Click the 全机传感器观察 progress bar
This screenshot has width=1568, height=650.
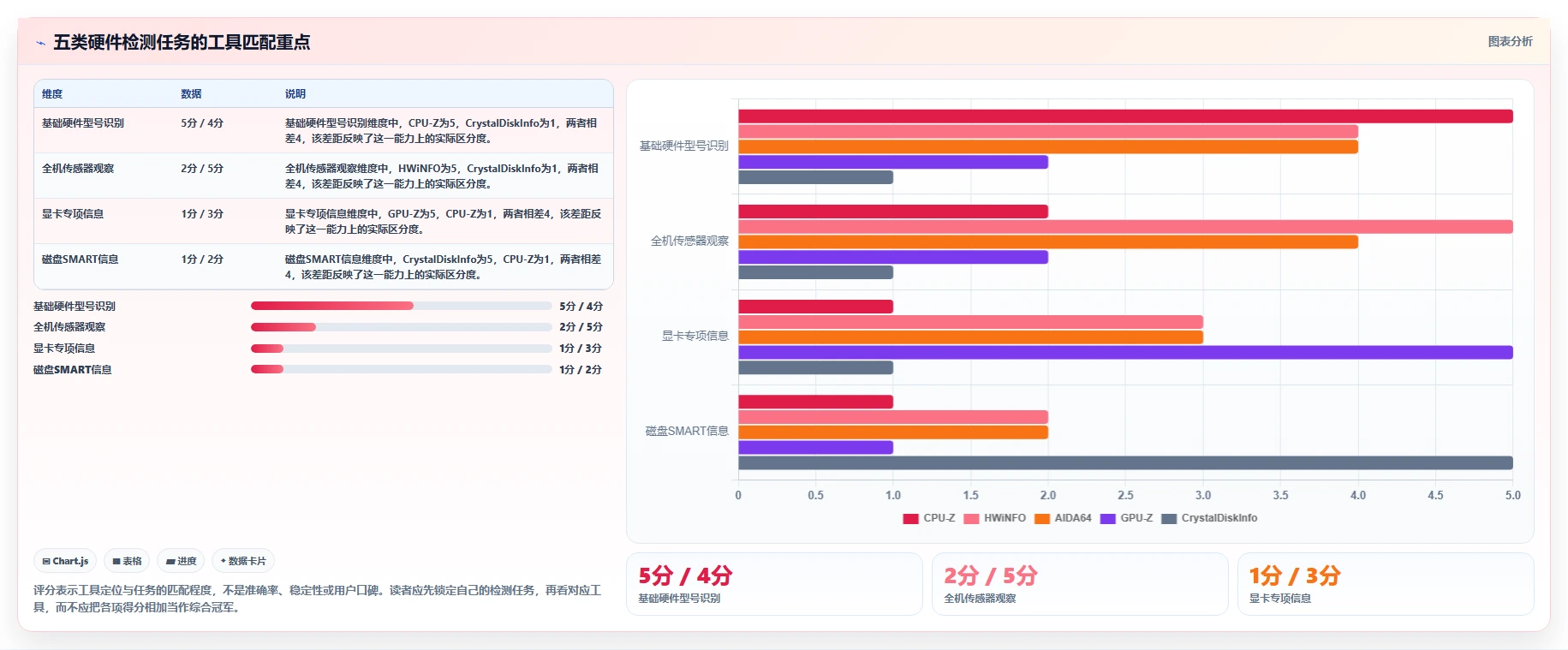click(x=401, y=327)
